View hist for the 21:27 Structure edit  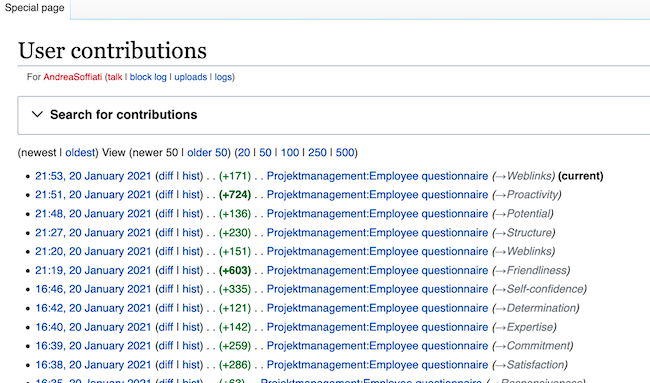point(191,233)
